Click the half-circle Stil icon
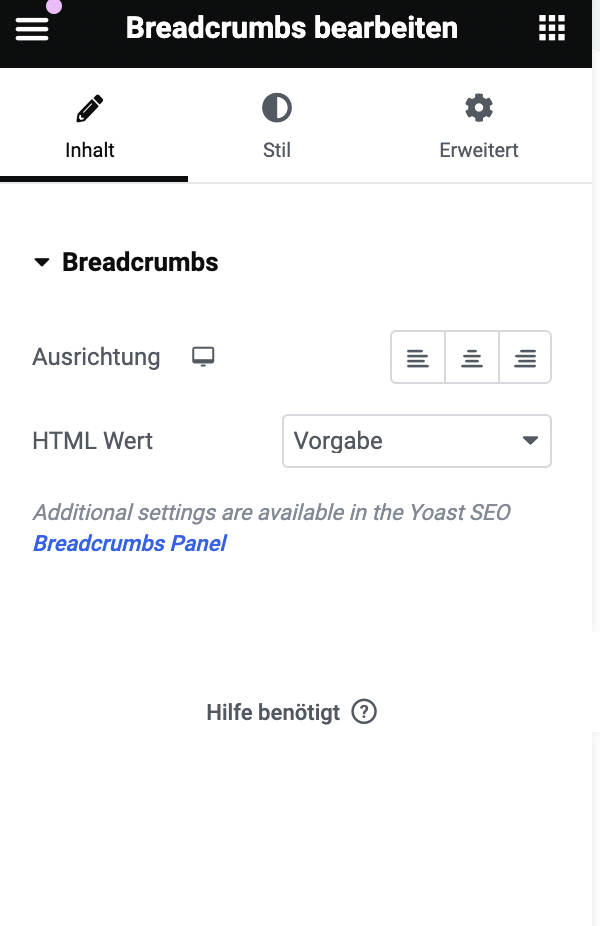The image size is (600, 926). click(x=276, y=108)
